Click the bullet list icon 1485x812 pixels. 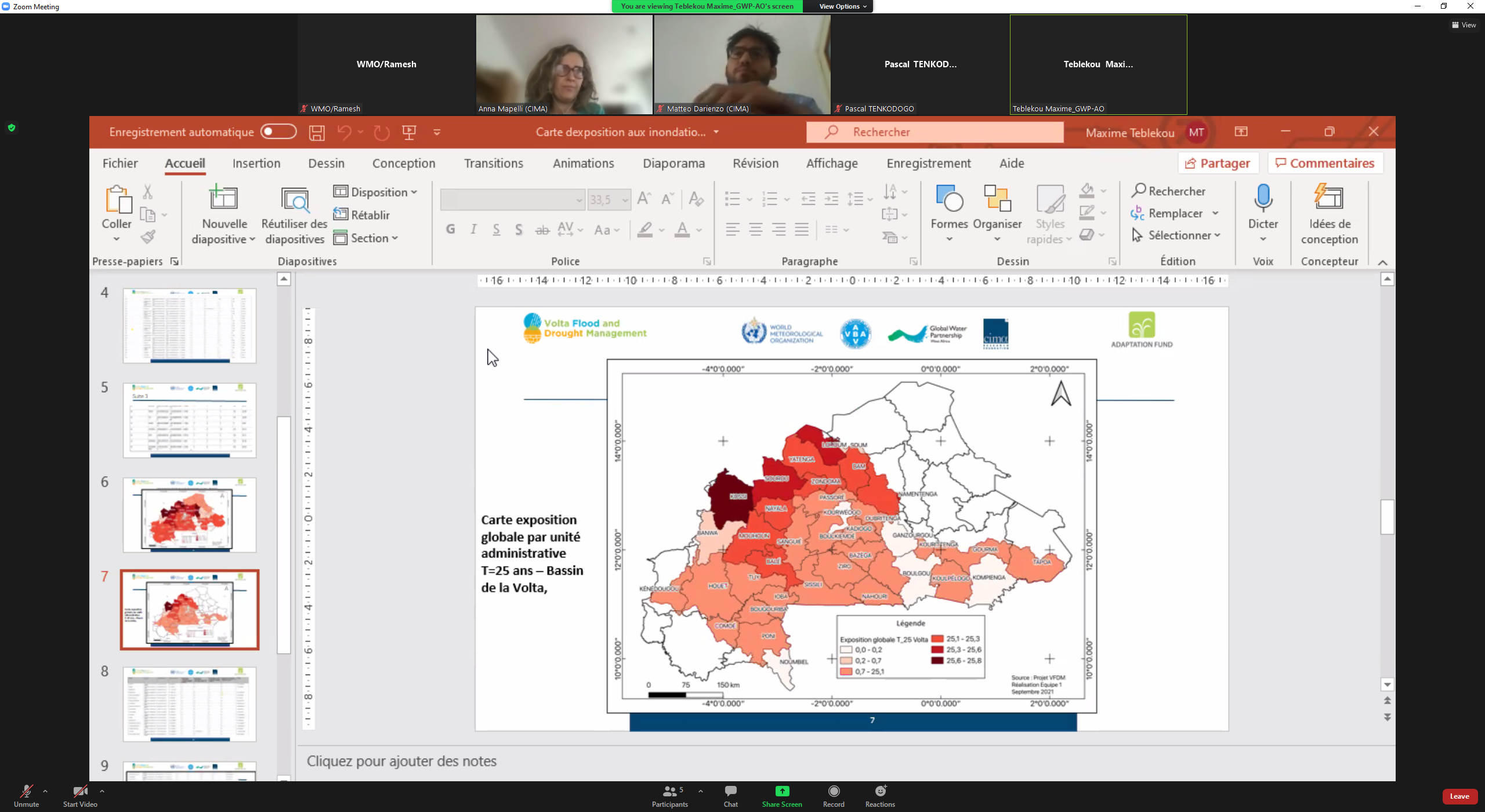tap(733, 199)
